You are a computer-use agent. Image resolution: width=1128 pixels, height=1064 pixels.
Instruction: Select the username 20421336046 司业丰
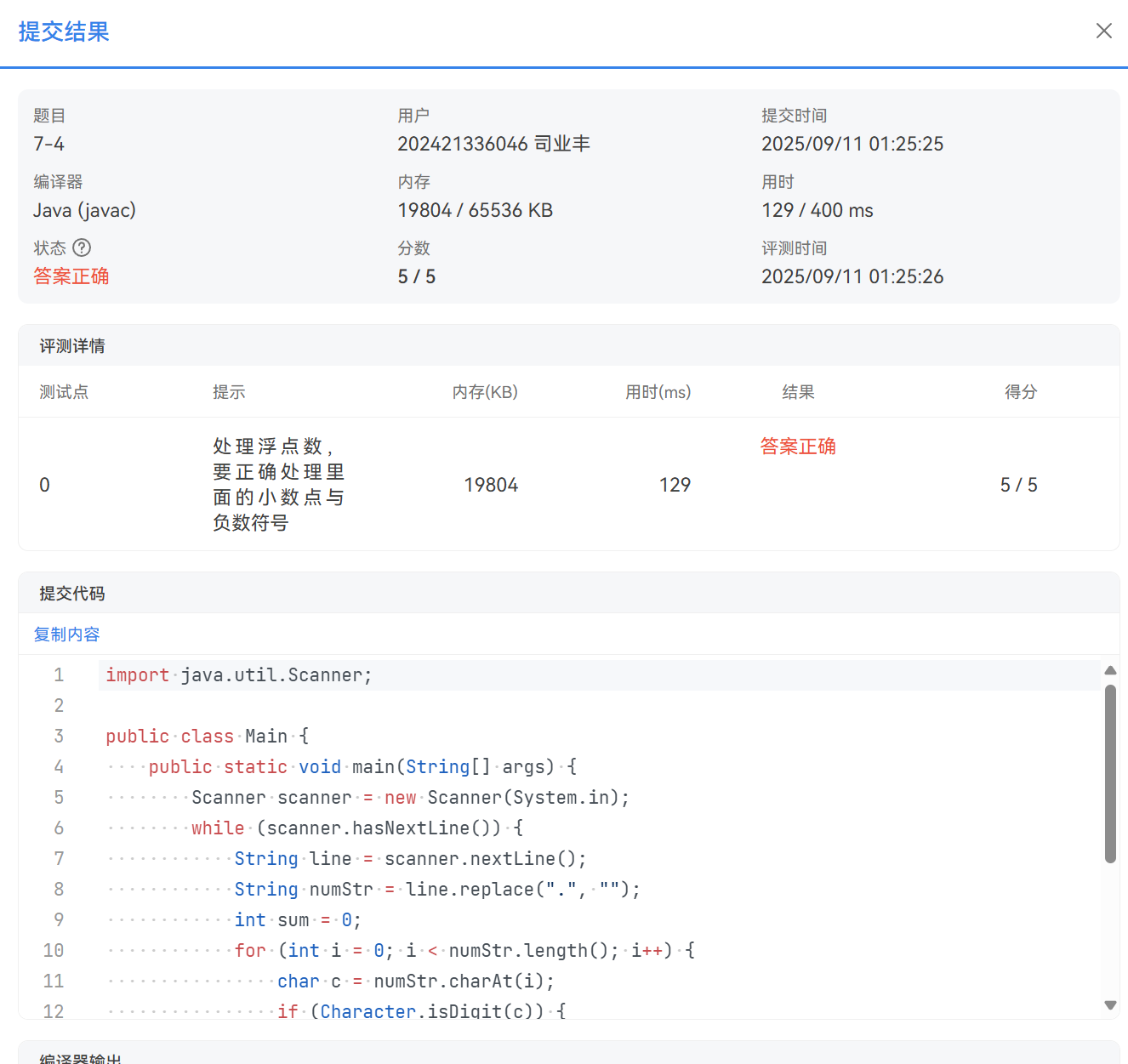(x=493, y=143)
